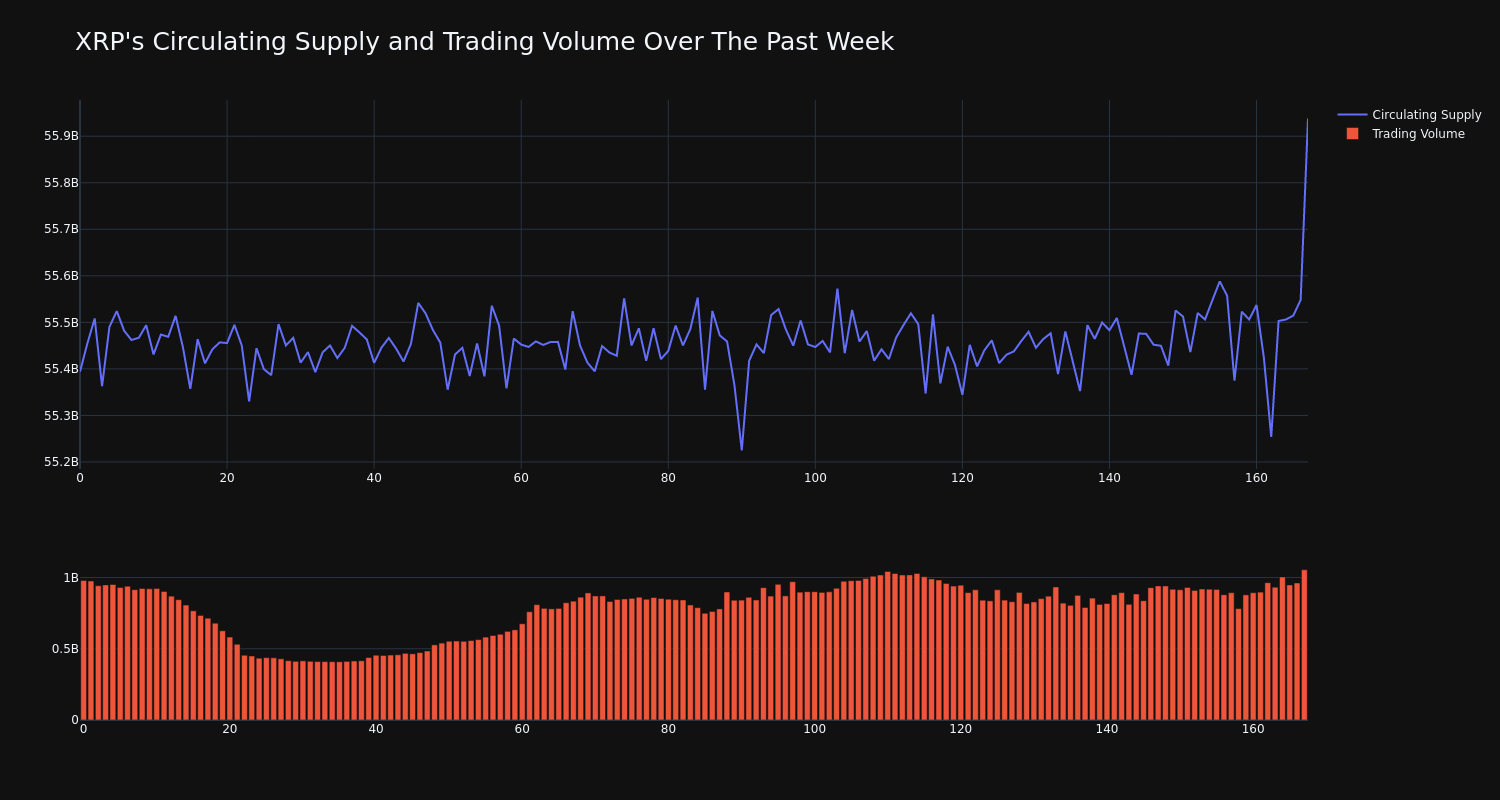1500x800 pixels.
Task: Click the 55.4B y-axis label
Action: 61,369
